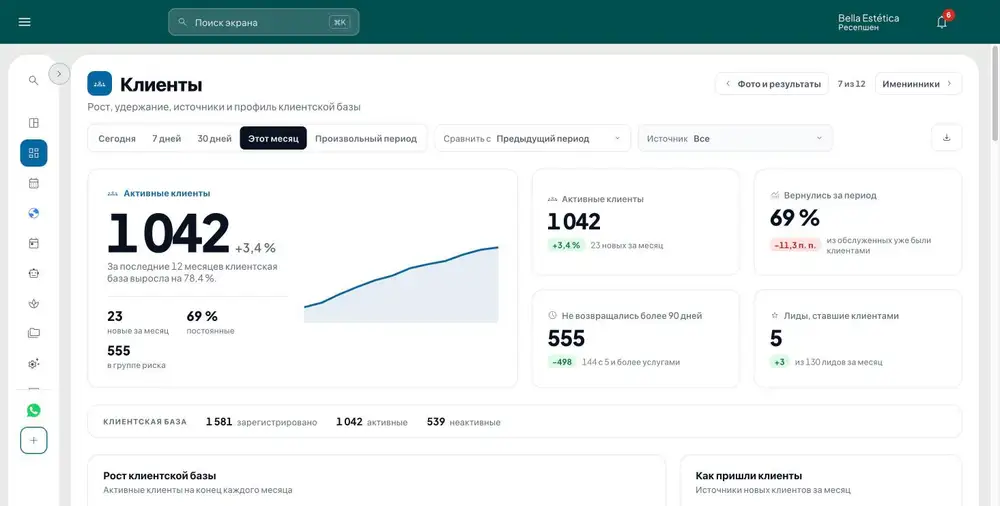Click the red 6 notification badge
Viewport: 1000px width, 506px height.
[948, 15]
